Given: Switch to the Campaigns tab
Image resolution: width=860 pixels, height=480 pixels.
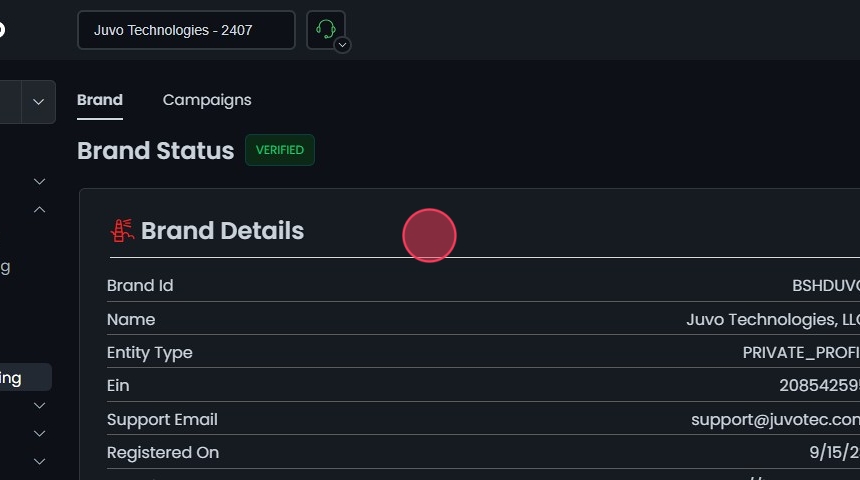Looking at the screenshot, I should point(207,100).
